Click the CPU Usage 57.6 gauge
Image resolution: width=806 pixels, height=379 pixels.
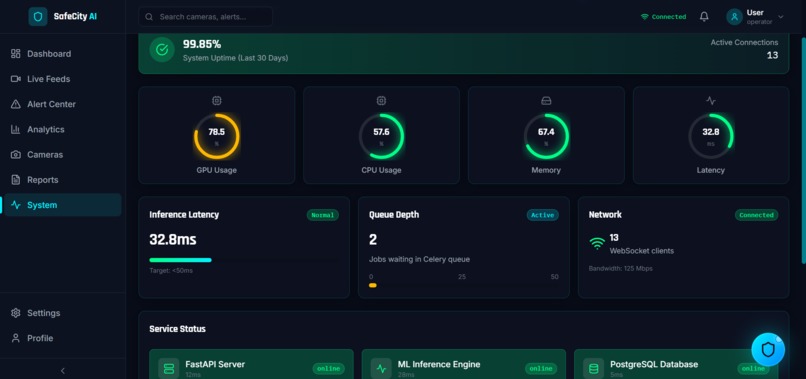pos(381,136)
